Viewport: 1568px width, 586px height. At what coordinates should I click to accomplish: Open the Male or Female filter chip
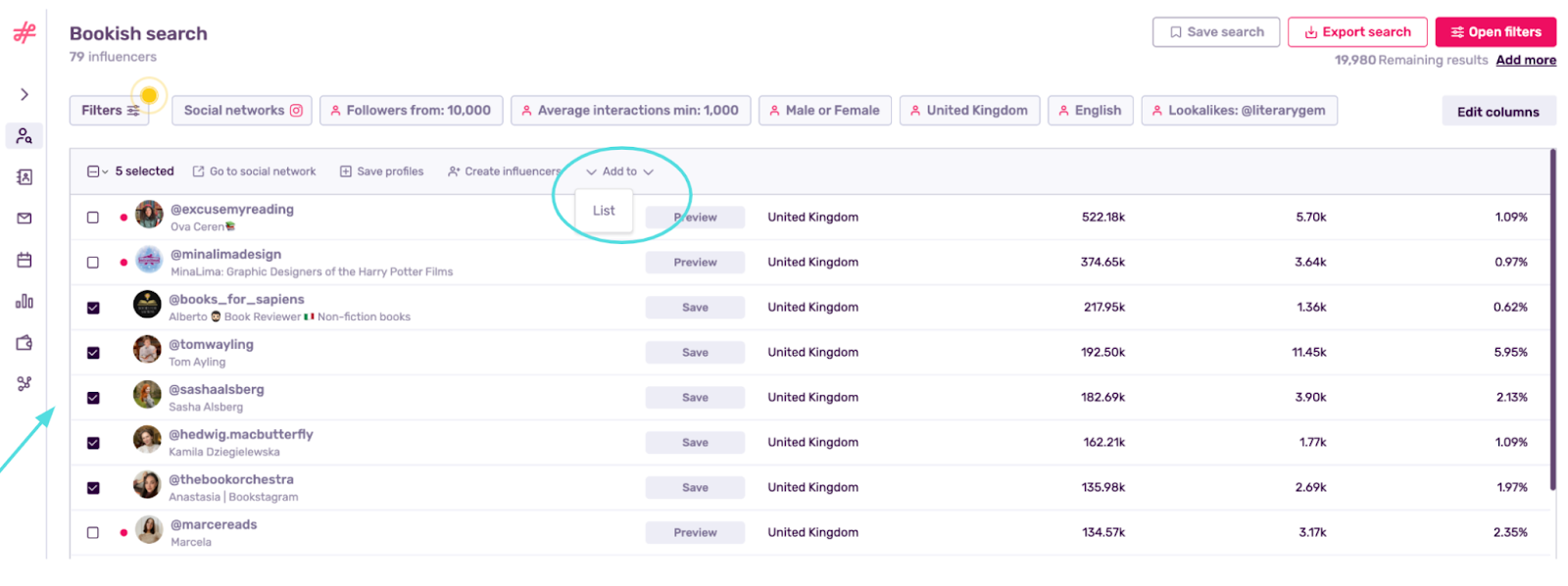(x=825, y=111)
